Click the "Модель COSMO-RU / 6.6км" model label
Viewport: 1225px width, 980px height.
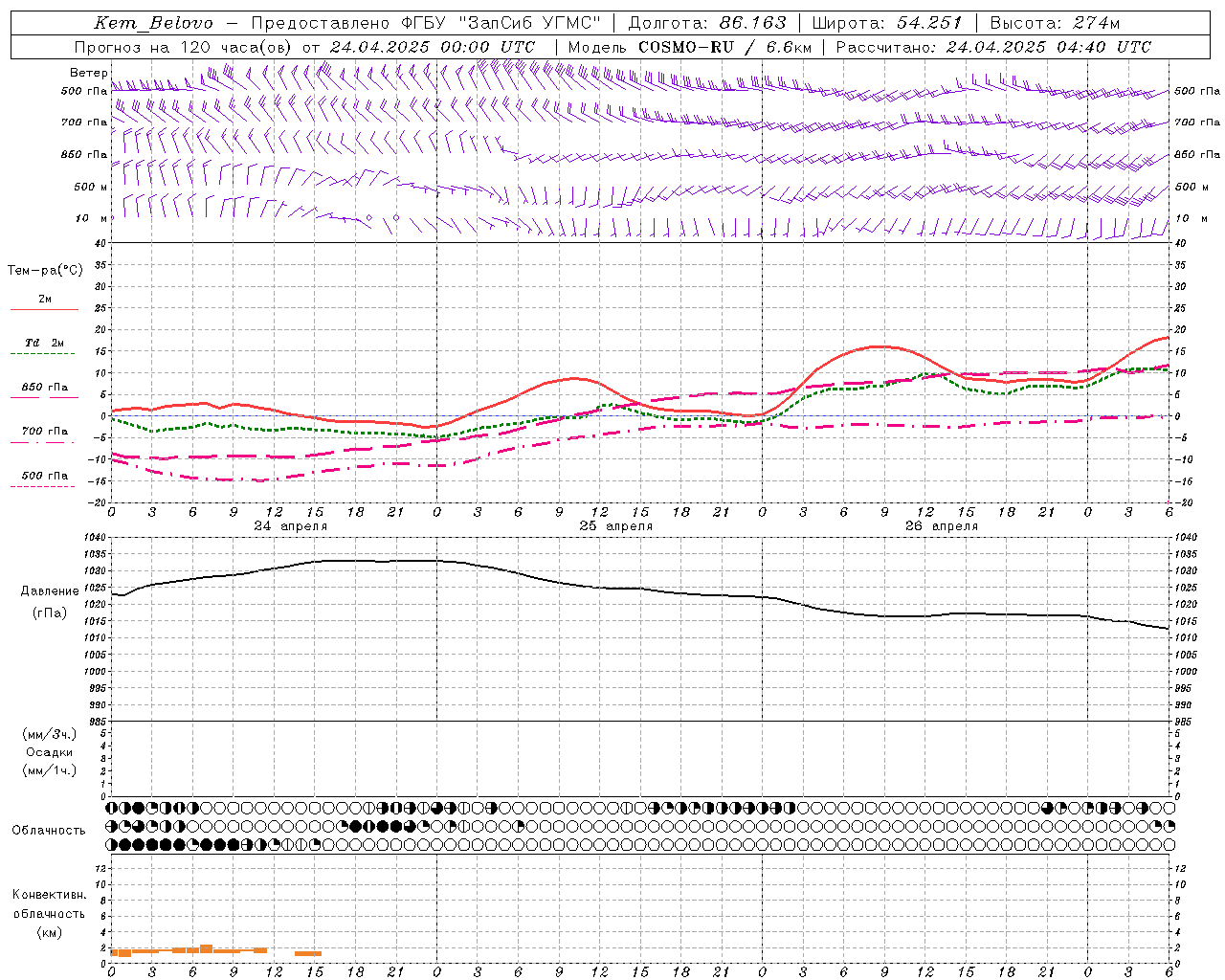pos(689,47)
